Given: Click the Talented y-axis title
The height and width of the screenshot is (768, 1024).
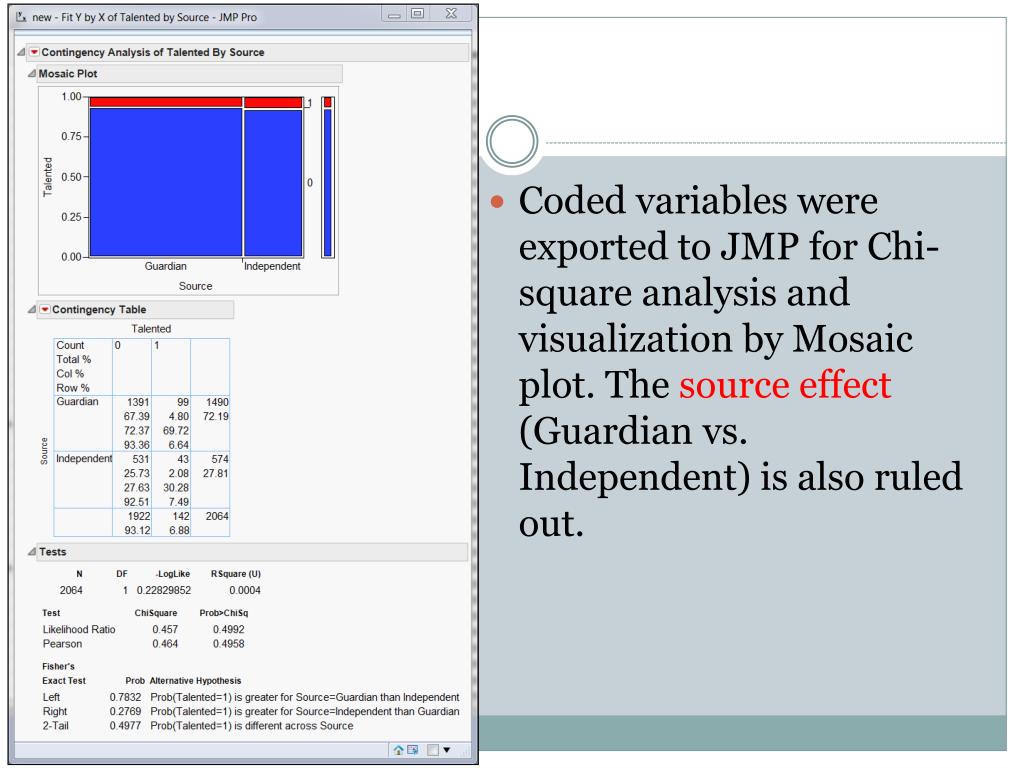Looking at the screenshot, I should 47,177.
